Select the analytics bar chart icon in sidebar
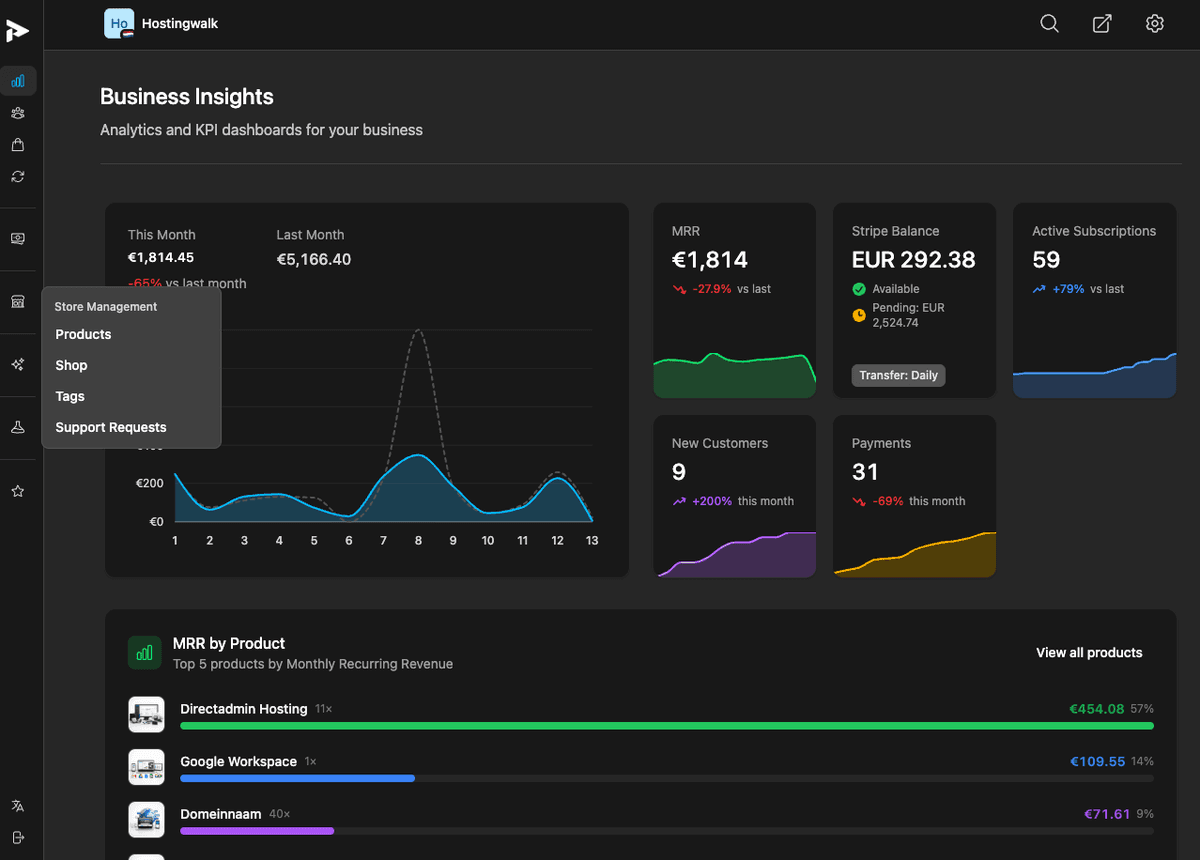Screen dimensions: 1200x860 [x=18, y=81]
